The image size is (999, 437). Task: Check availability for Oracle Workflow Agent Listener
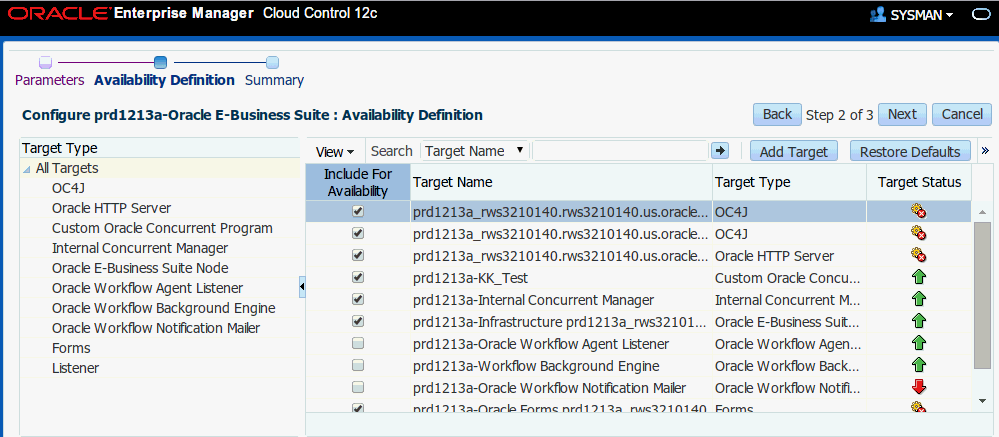click(358, 343)
